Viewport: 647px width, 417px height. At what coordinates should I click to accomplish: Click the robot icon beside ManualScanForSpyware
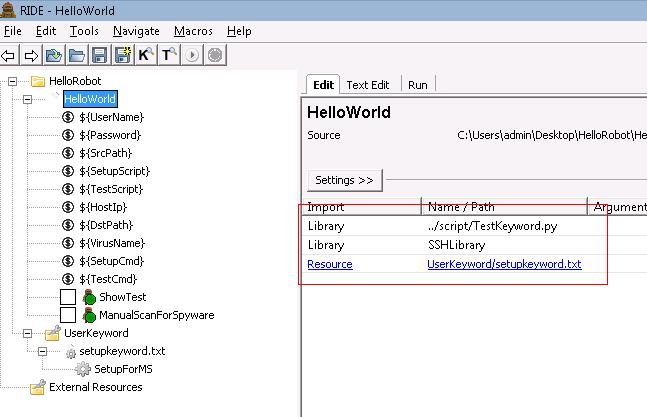[89, 315]
